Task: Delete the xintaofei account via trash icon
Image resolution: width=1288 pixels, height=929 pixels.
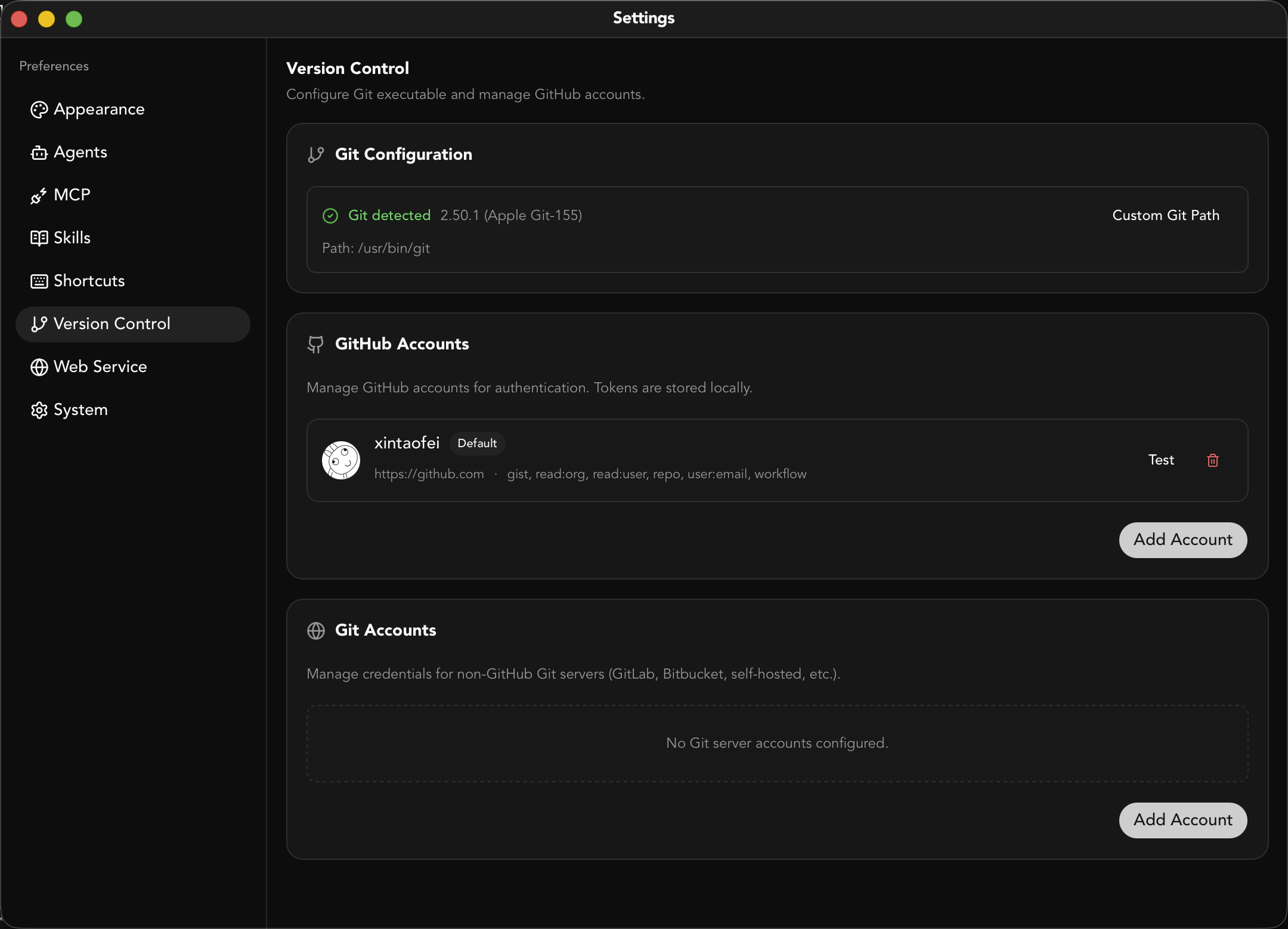Action: (x=1212, y=460)
